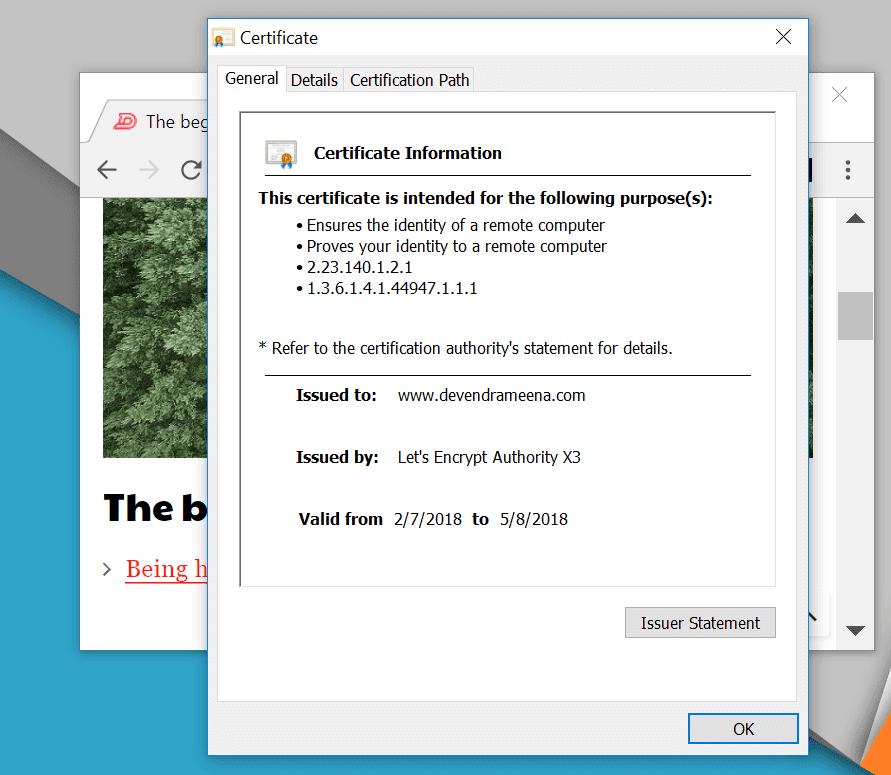Open the red 'Being h...' link
The image size is (891, 775).
pyautogui.click(x=166, y=569)
